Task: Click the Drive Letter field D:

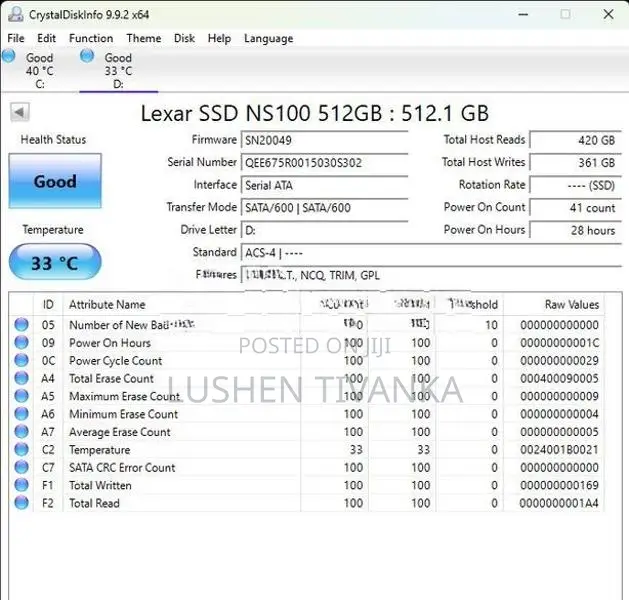Action: coord(325,230)
